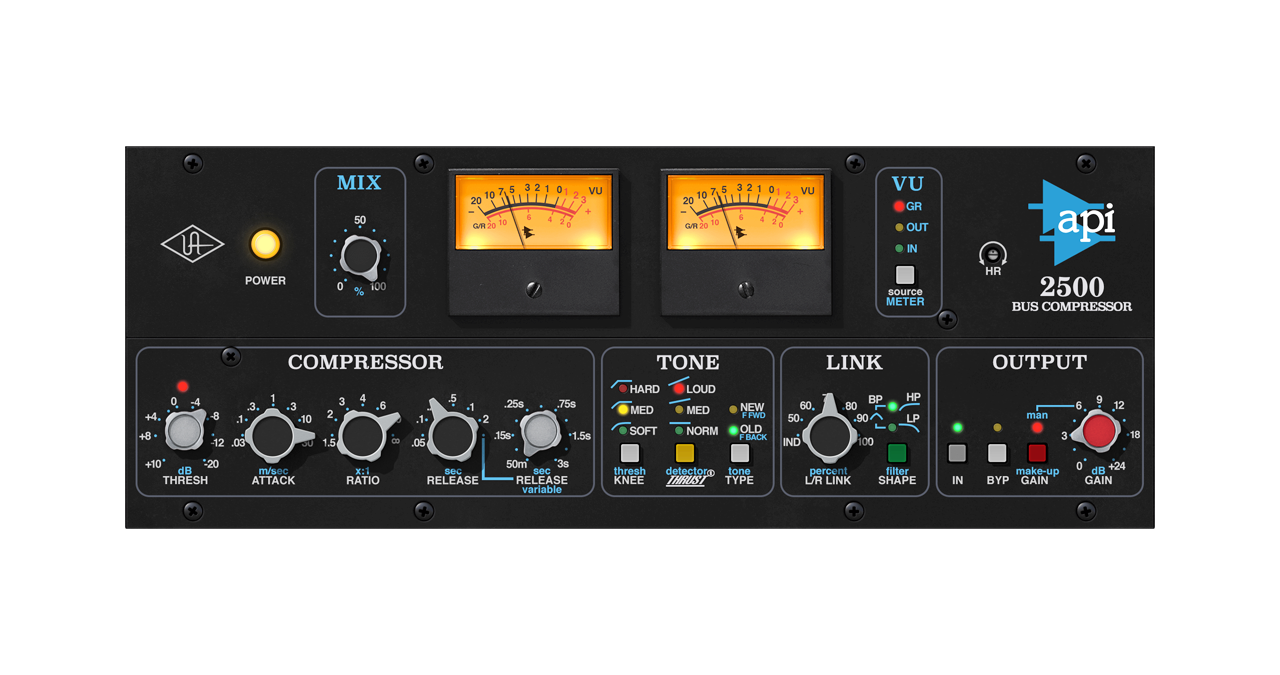This screenshot has width=1280, height=675.
Task: Click the COMPRESSOR section title
Action: (365, 362)
